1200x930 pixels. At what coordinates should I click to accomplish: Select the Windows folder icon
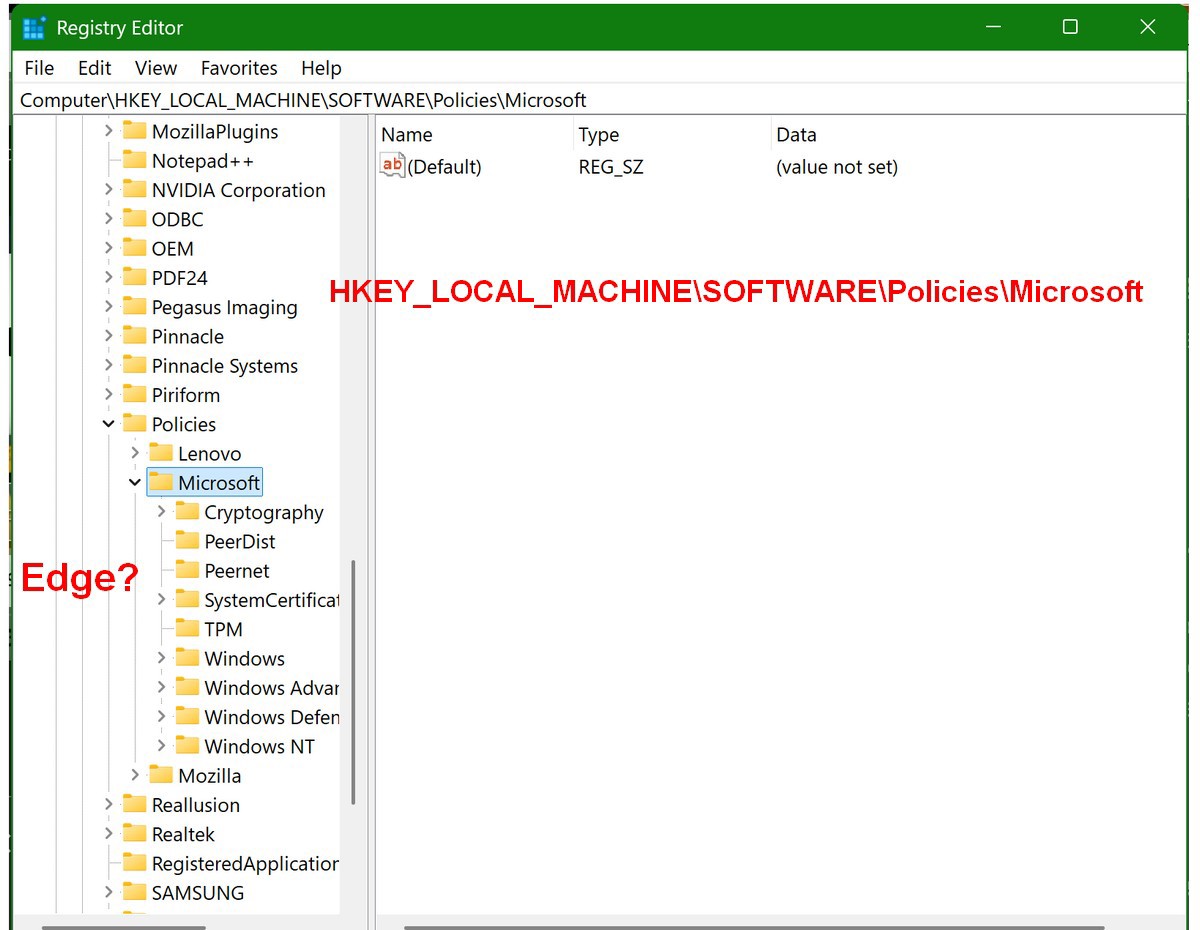pyautogui.click(x=187, y=658)
